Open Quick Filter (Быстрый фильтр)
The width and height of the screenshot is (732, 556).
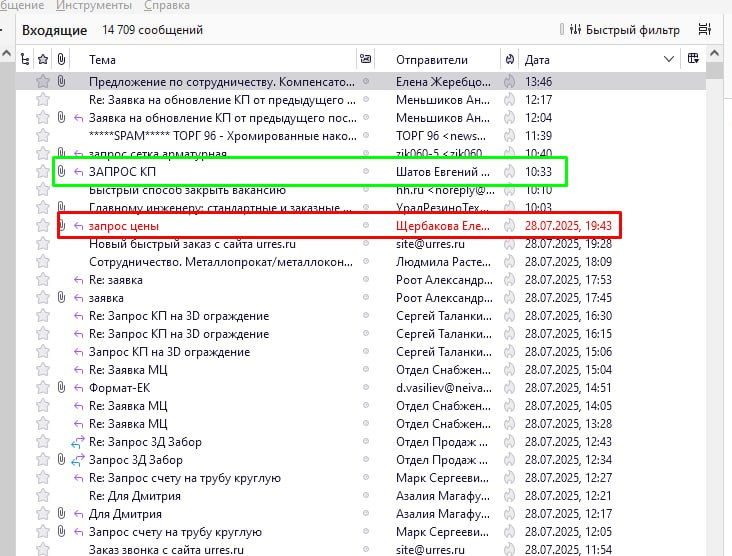(x=624, y=30)
